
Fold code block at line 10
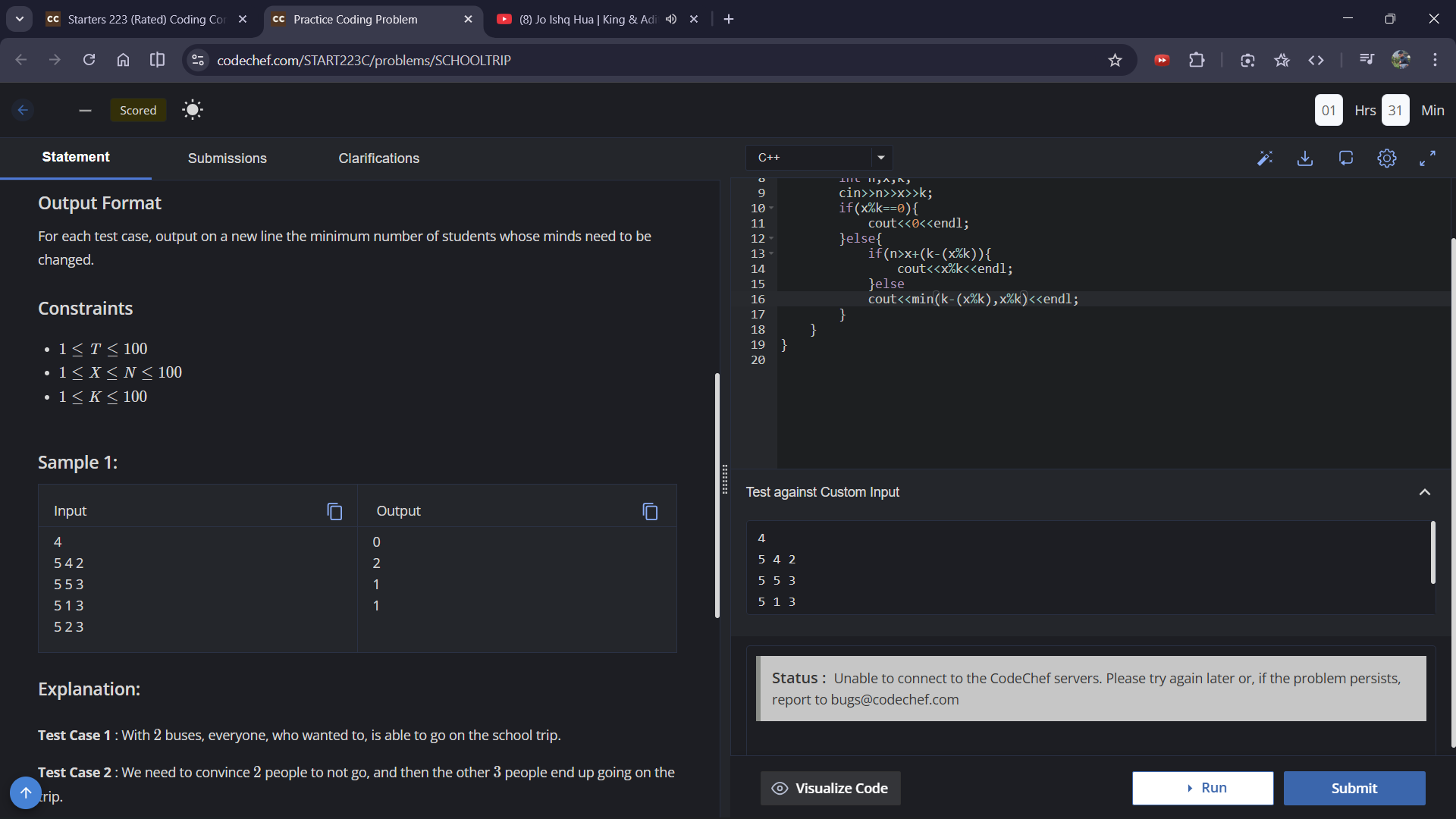[x=771, y=208]
